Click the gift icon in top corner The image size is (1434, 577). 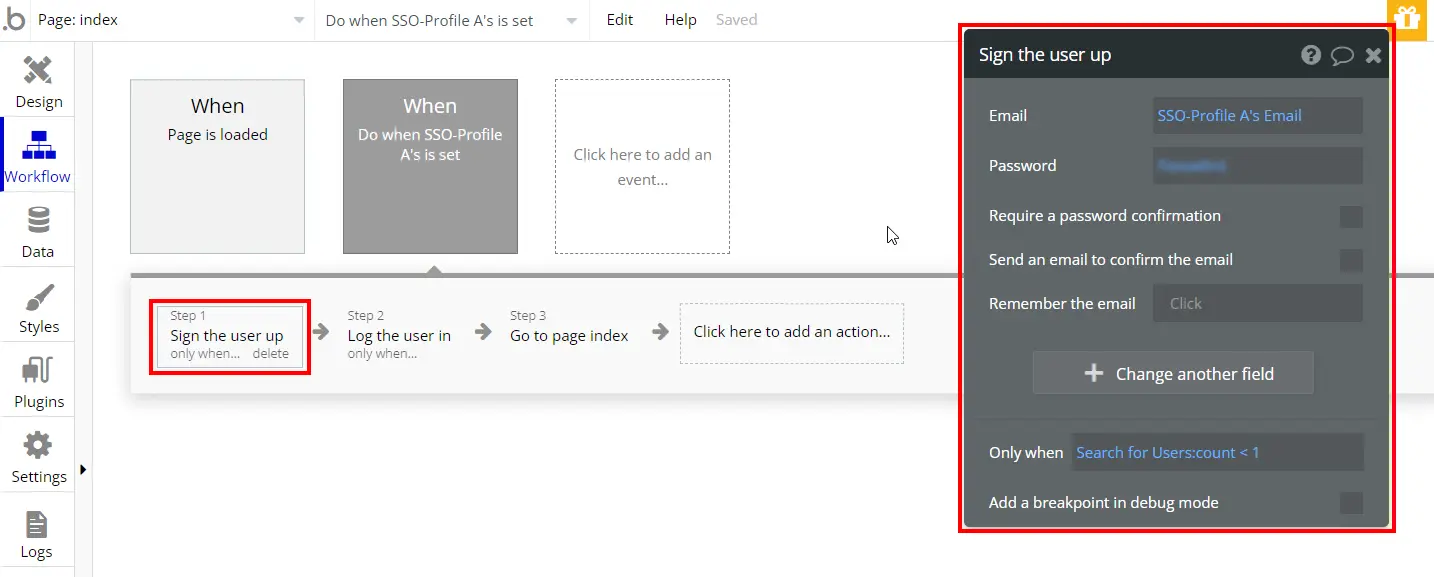(1407, 19)
